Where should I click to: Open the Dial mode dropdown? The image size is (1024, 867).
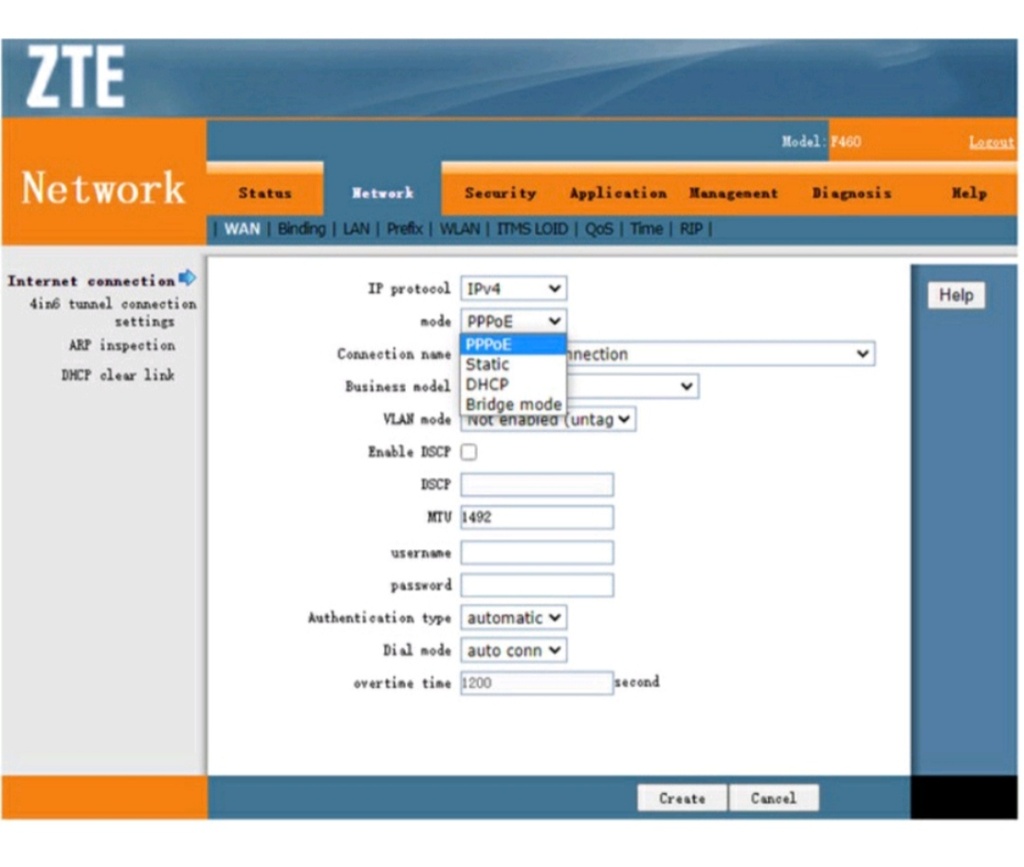pos(513,650)
